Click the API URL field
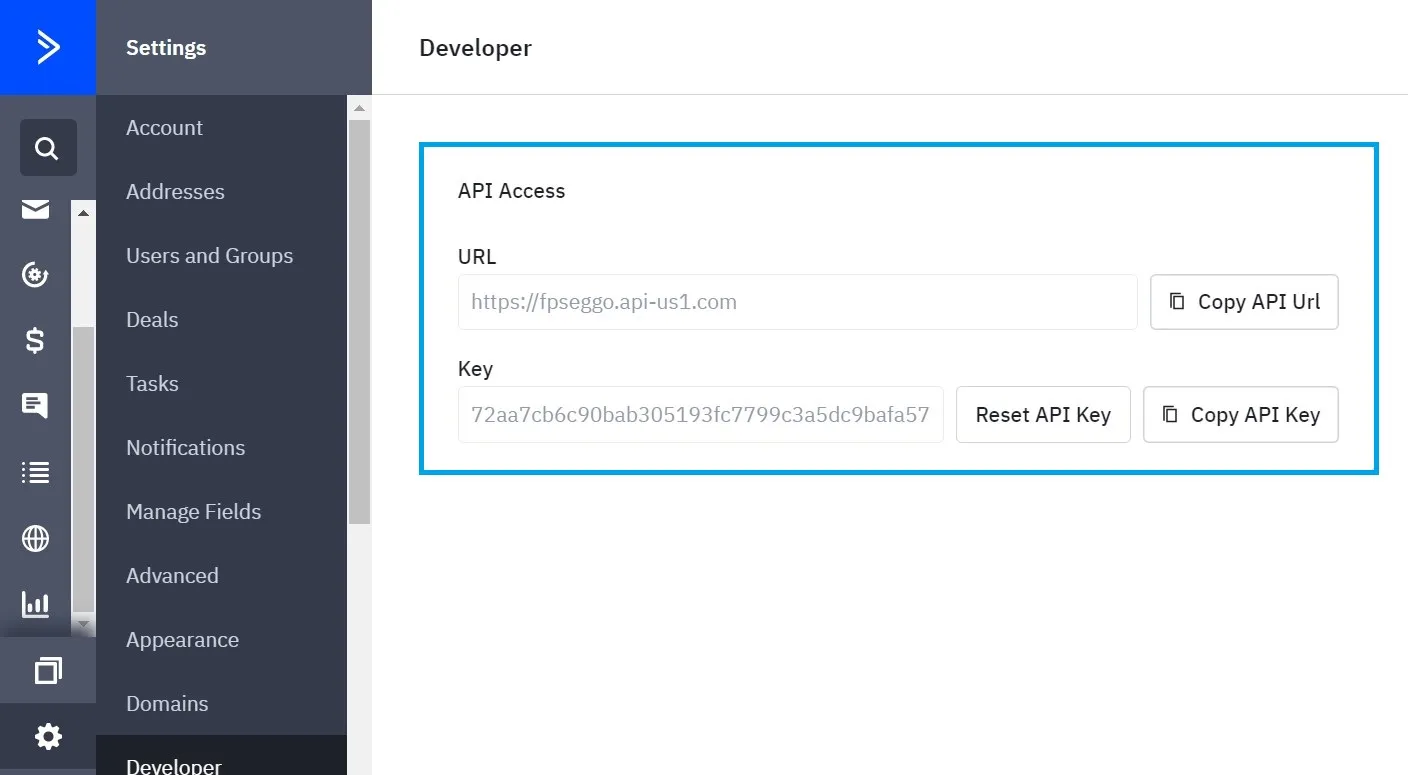This screenshot has width=1408, height=775. (797, 302)
